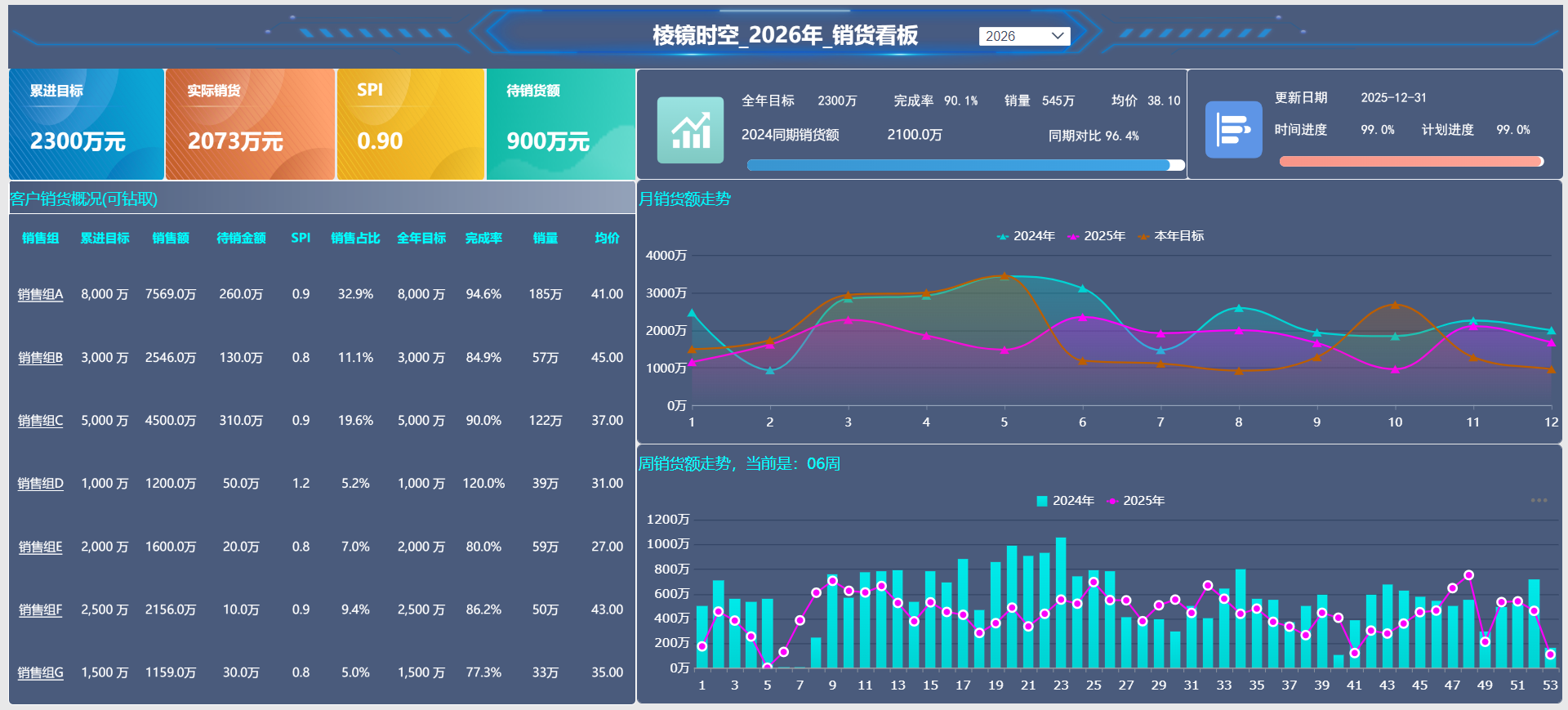Open the weekly chart three-dots menu
This screenshot has height=710, width=1568.
[1539, 500]
